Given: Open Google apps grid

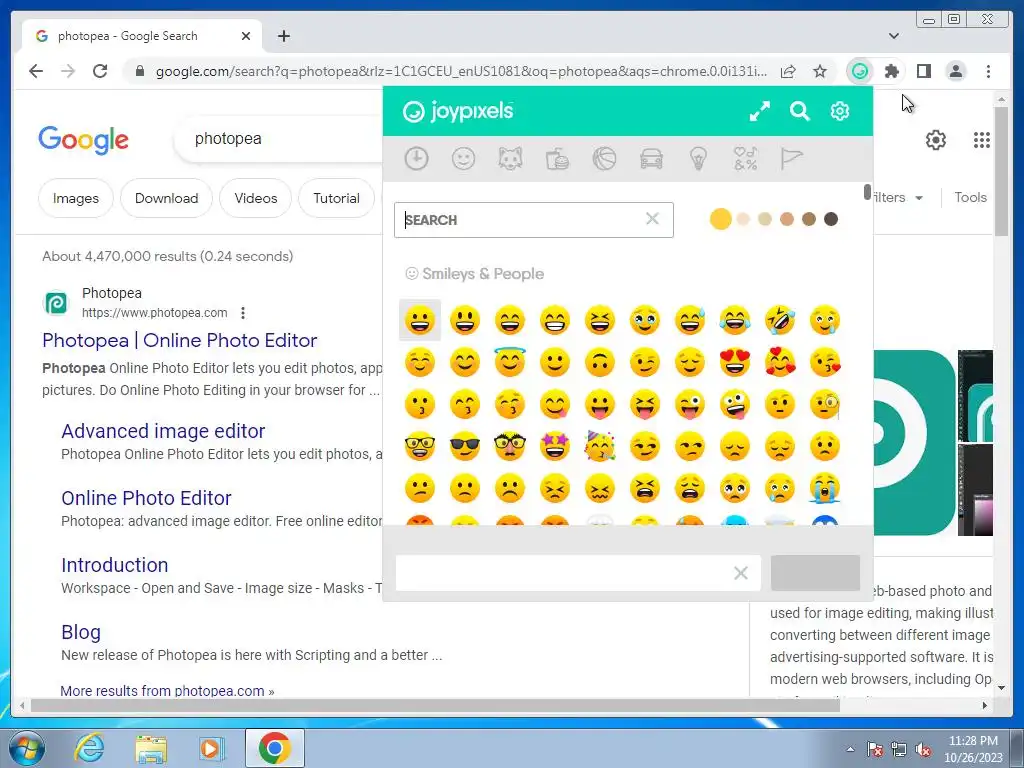Looking at the screenshot, I should pyautogui.click(x=982, y=140).
